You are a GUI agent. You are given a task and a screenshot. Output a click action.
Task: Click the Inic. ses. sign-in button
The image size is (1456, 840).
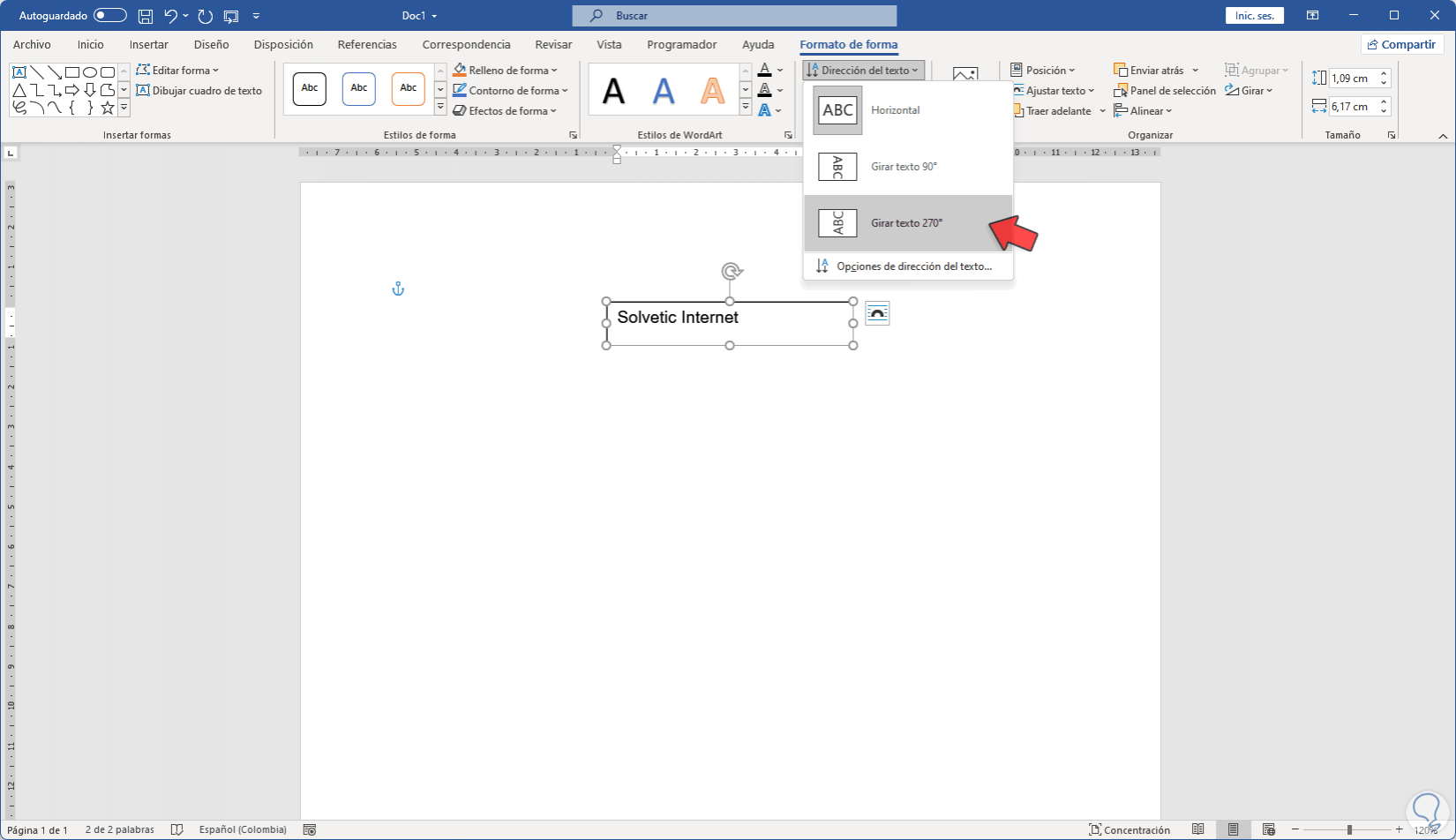[1255, 16]
